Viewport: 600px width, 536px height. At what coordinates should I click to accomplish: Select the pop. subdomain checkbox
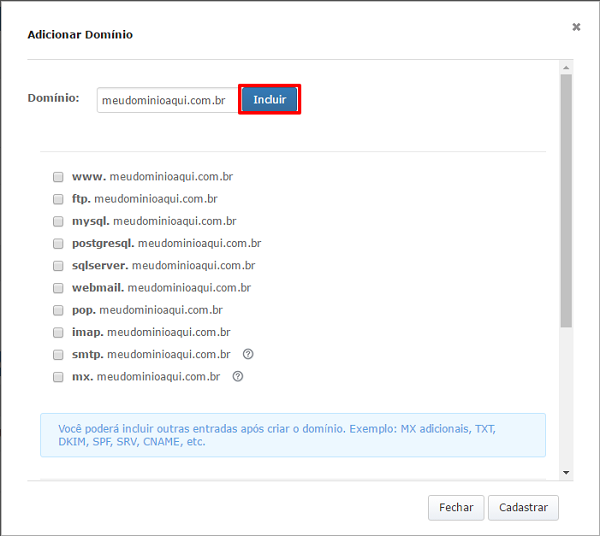click(x=58, y=310)
